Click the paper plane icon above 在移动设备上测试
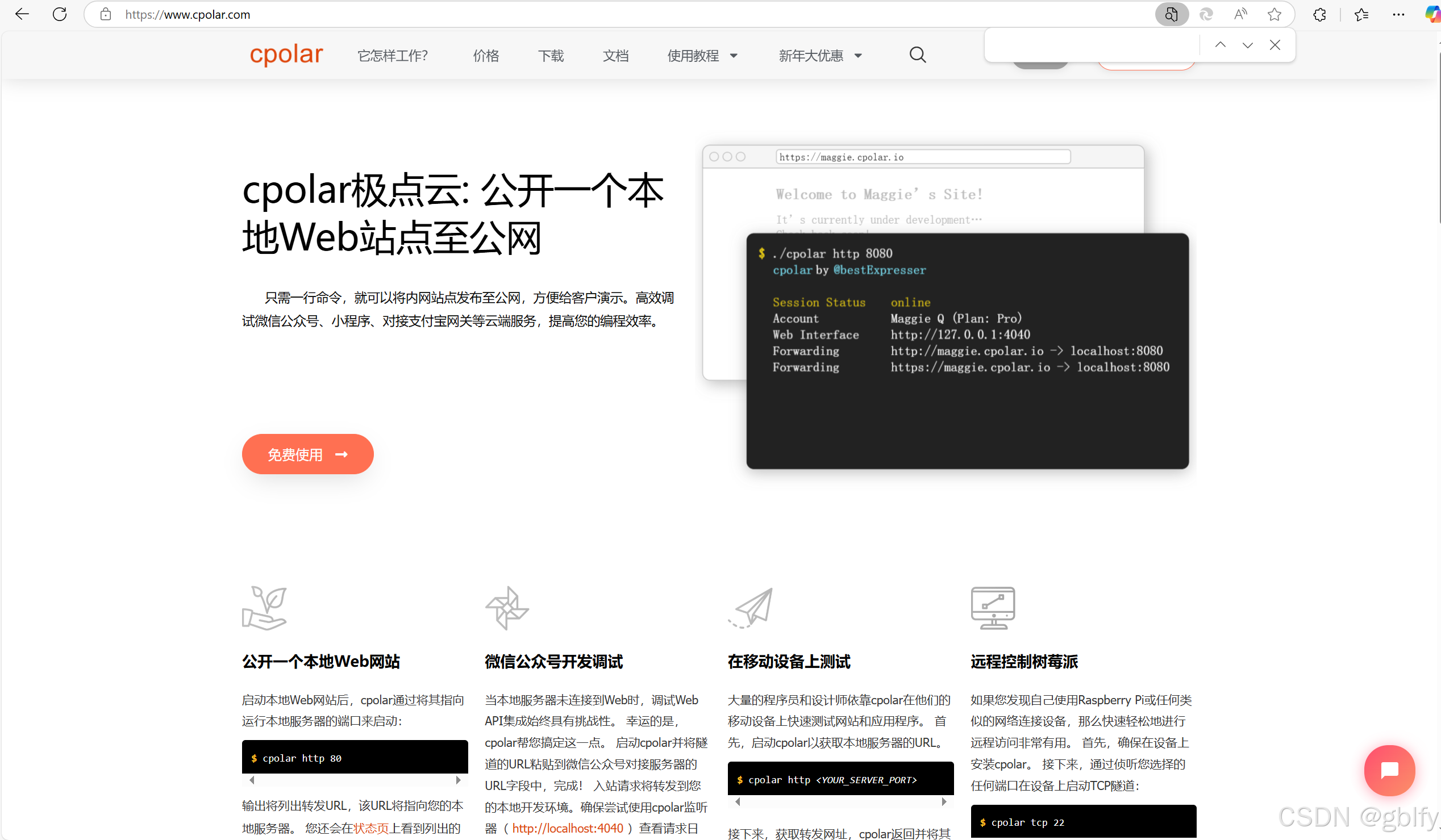 tap(751, 608)
